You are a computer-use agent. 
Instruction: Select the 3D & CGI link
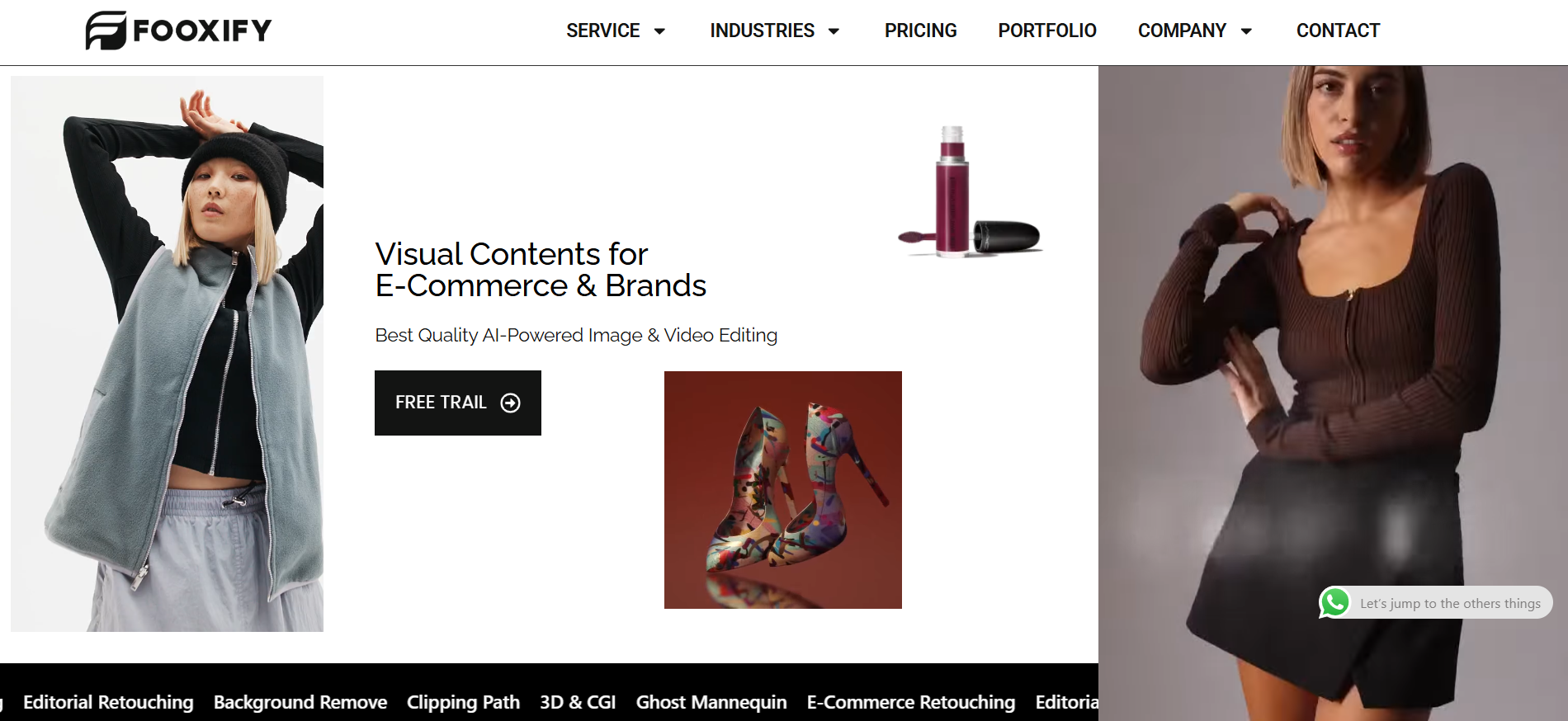578,702
